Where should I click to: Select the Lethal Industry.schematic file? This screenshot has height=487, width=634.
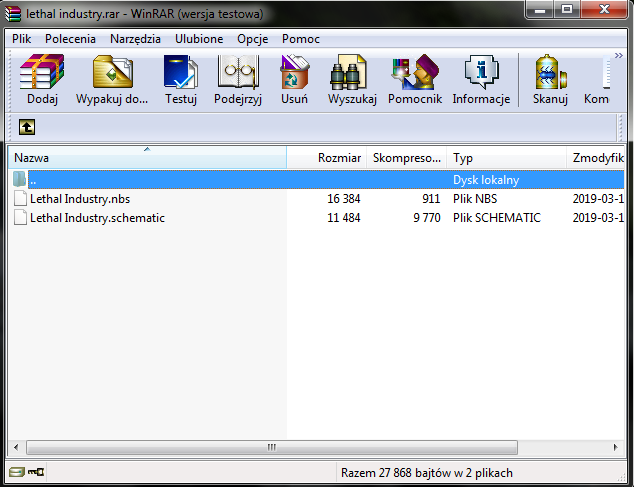(96, 218)
